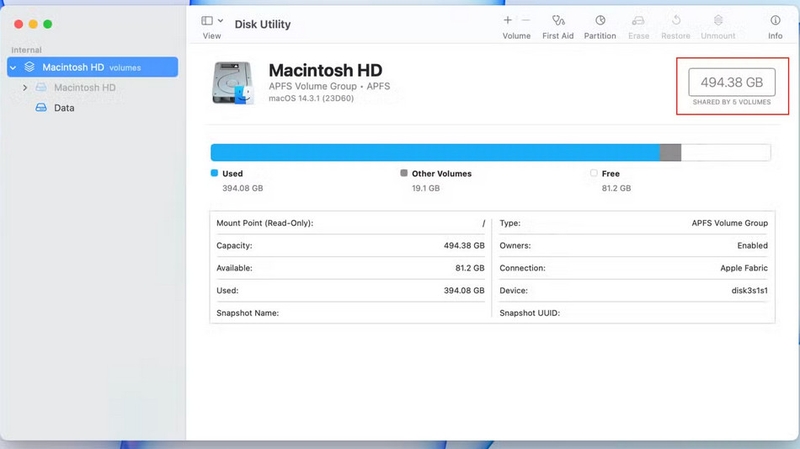The width and height of the screenshot is (800, 449).
Task: Minimize the Disk Utility window
Action: click(x=33, y=24)
